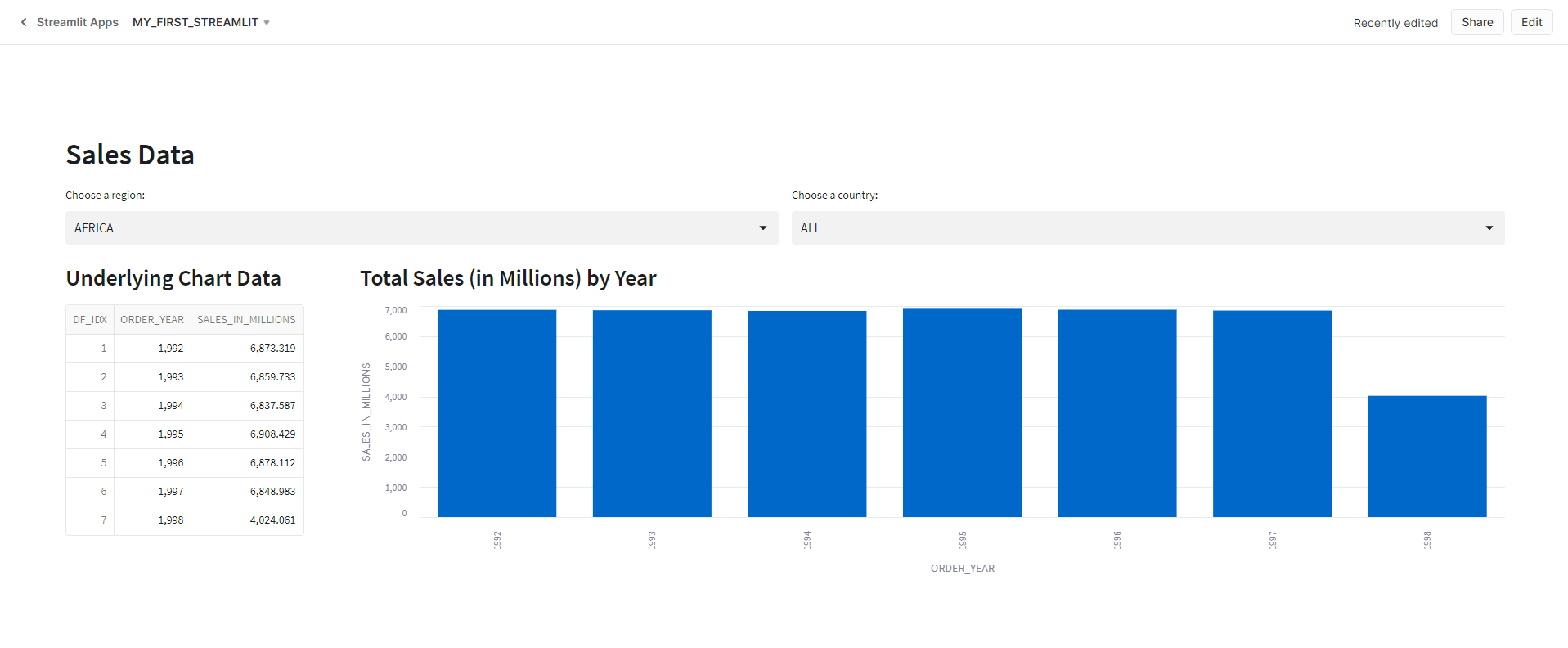Select the 1992 bar in chart
The image size is (1568, 648).
[x=496, y=413]
